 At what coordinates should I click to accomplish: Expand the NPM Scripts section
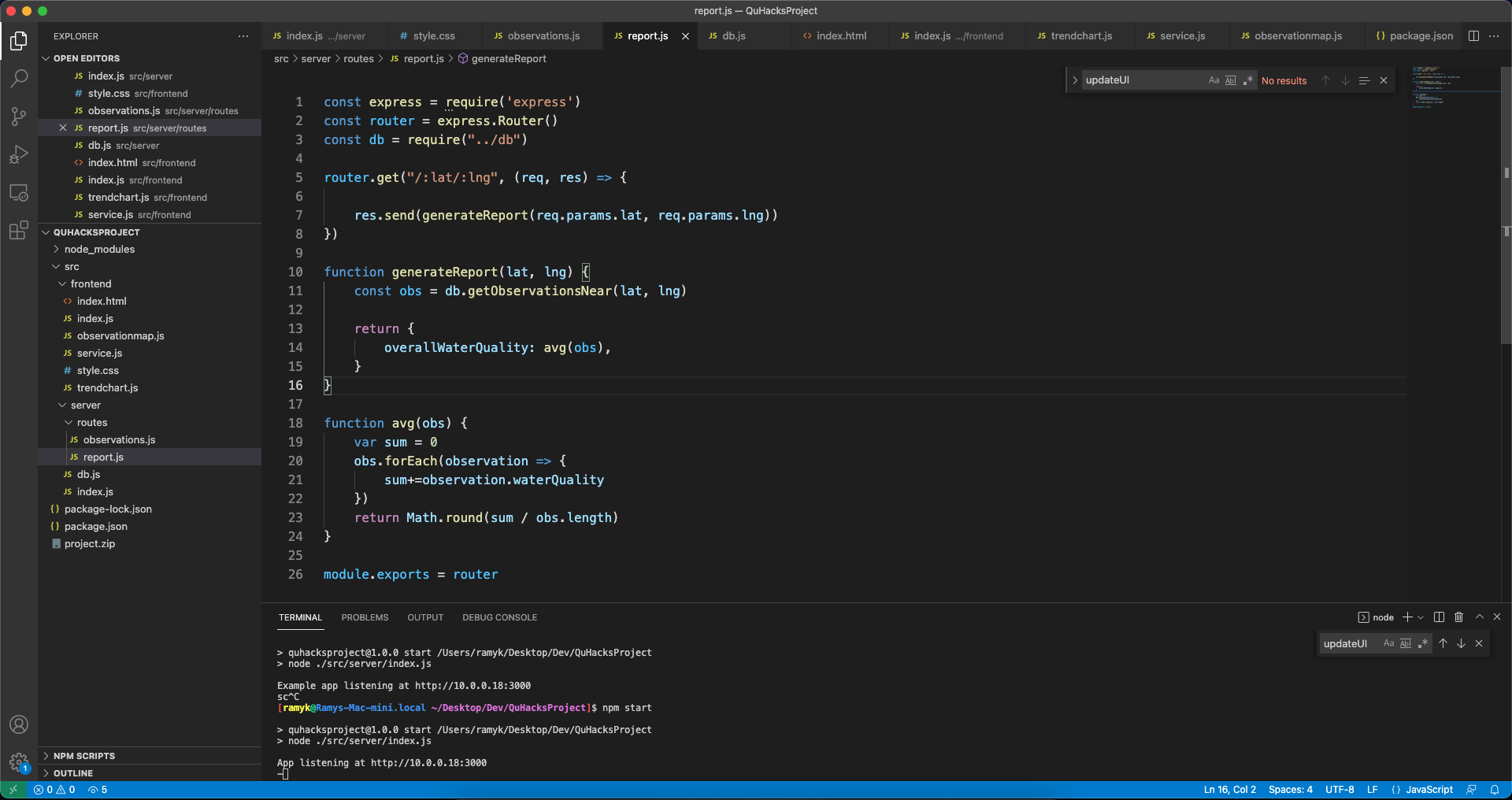[x=83, y=756]
